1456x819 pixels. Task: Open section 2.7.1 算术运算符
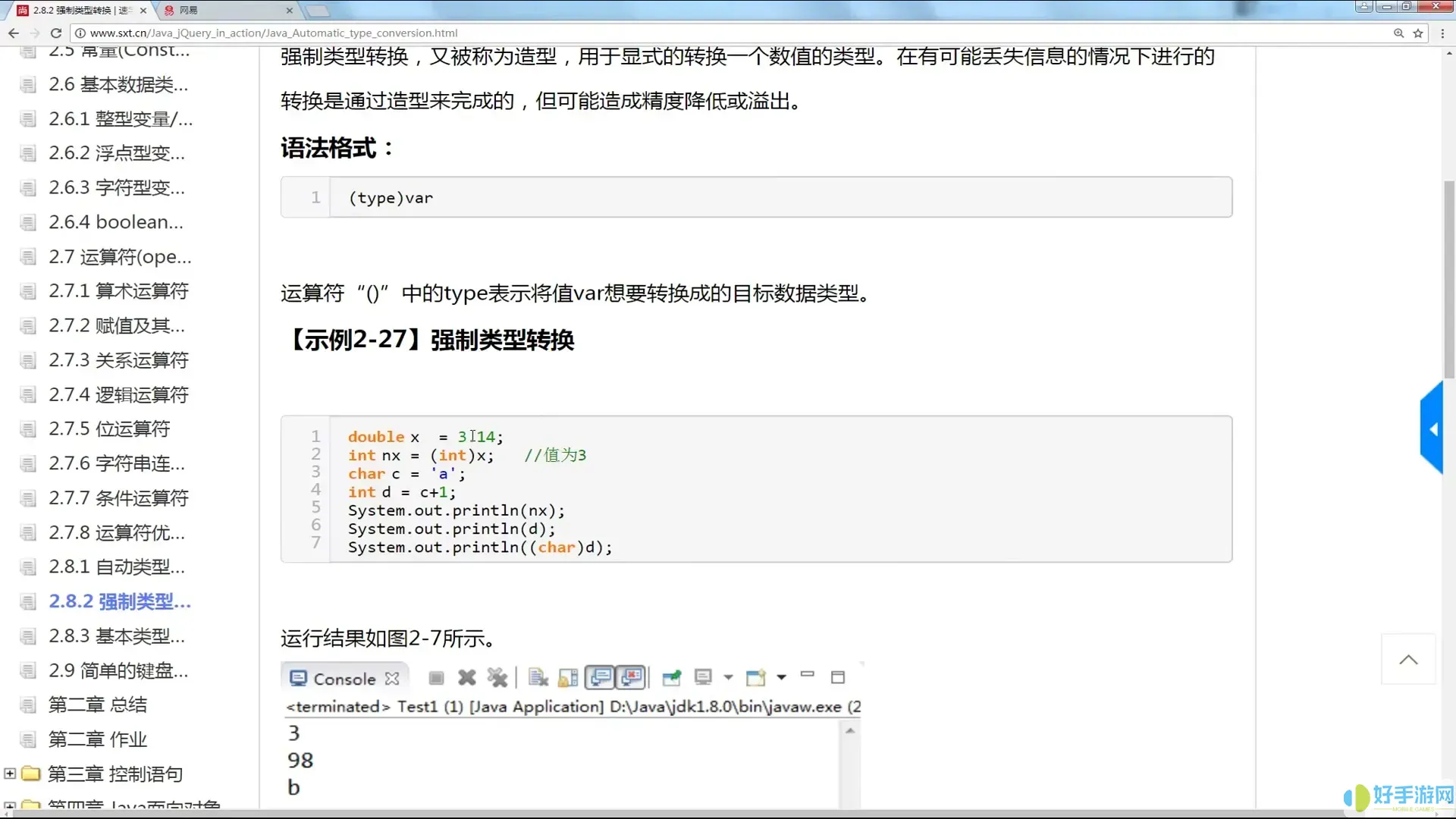118,291
